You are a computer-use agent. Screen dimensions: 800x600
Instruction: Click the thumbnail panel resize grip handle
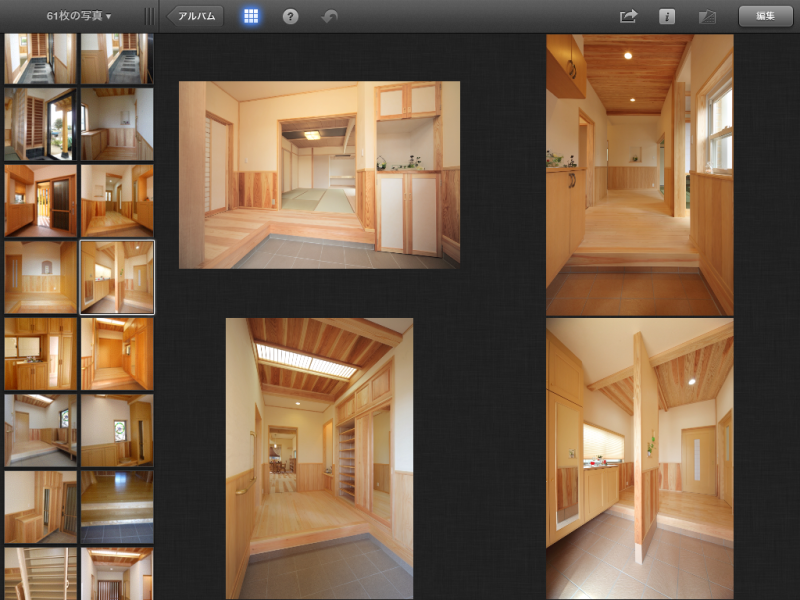point(149,16)
